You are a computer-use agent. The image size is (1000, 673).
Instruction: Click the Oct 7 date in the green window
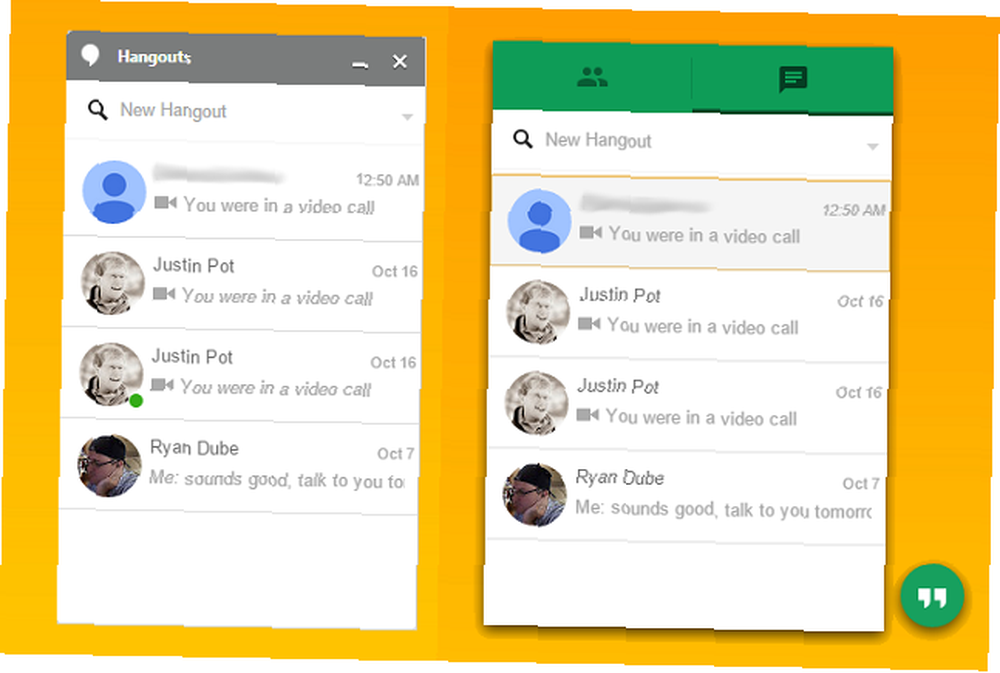point(861,484)
